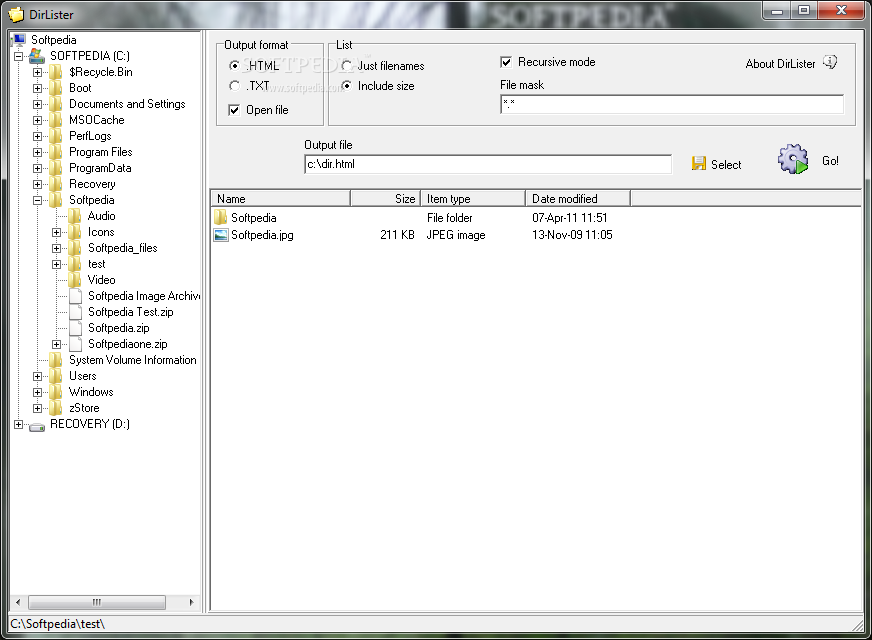This screenshot has width=872, height=640.
Task: Expand the test folder node
Action: click(56, 265)
